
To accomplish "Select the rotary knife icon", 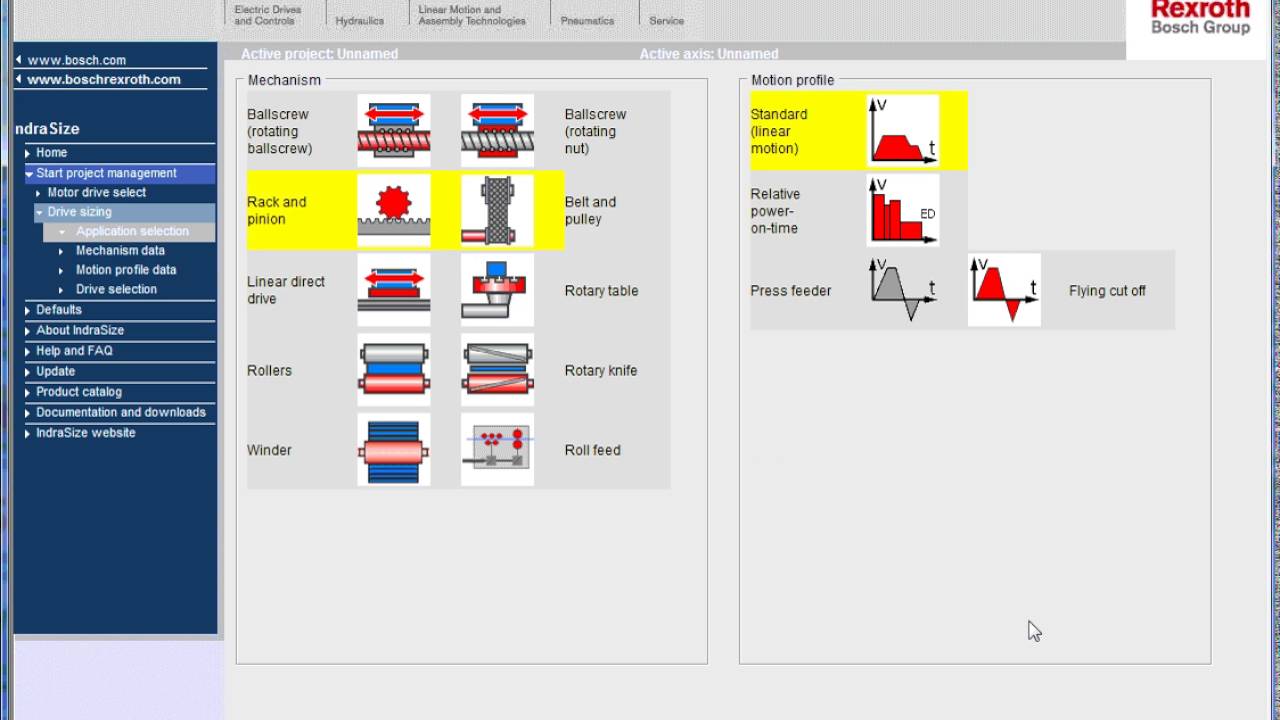I will coord(497,370).
